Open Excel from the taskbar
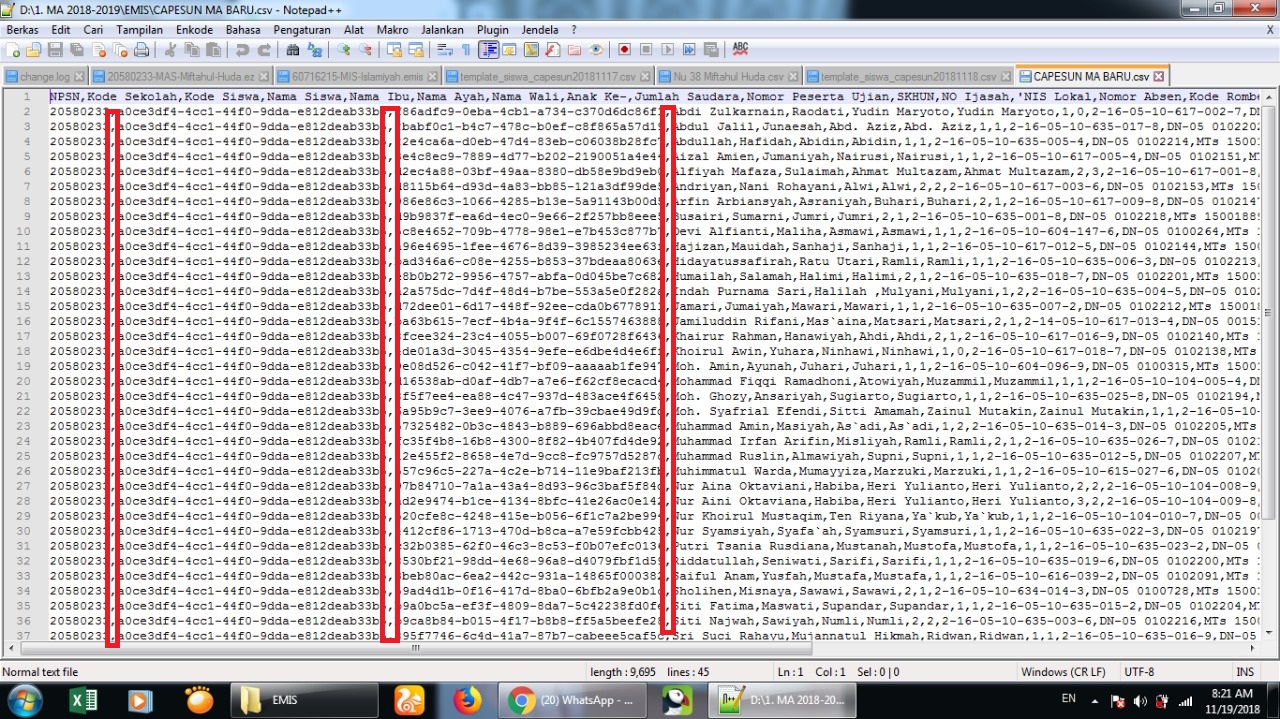1280x719 pixels. [83, 700]
